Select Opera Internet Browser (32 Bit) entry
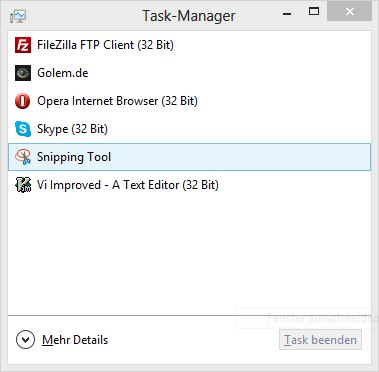 (x=189, y=101)
